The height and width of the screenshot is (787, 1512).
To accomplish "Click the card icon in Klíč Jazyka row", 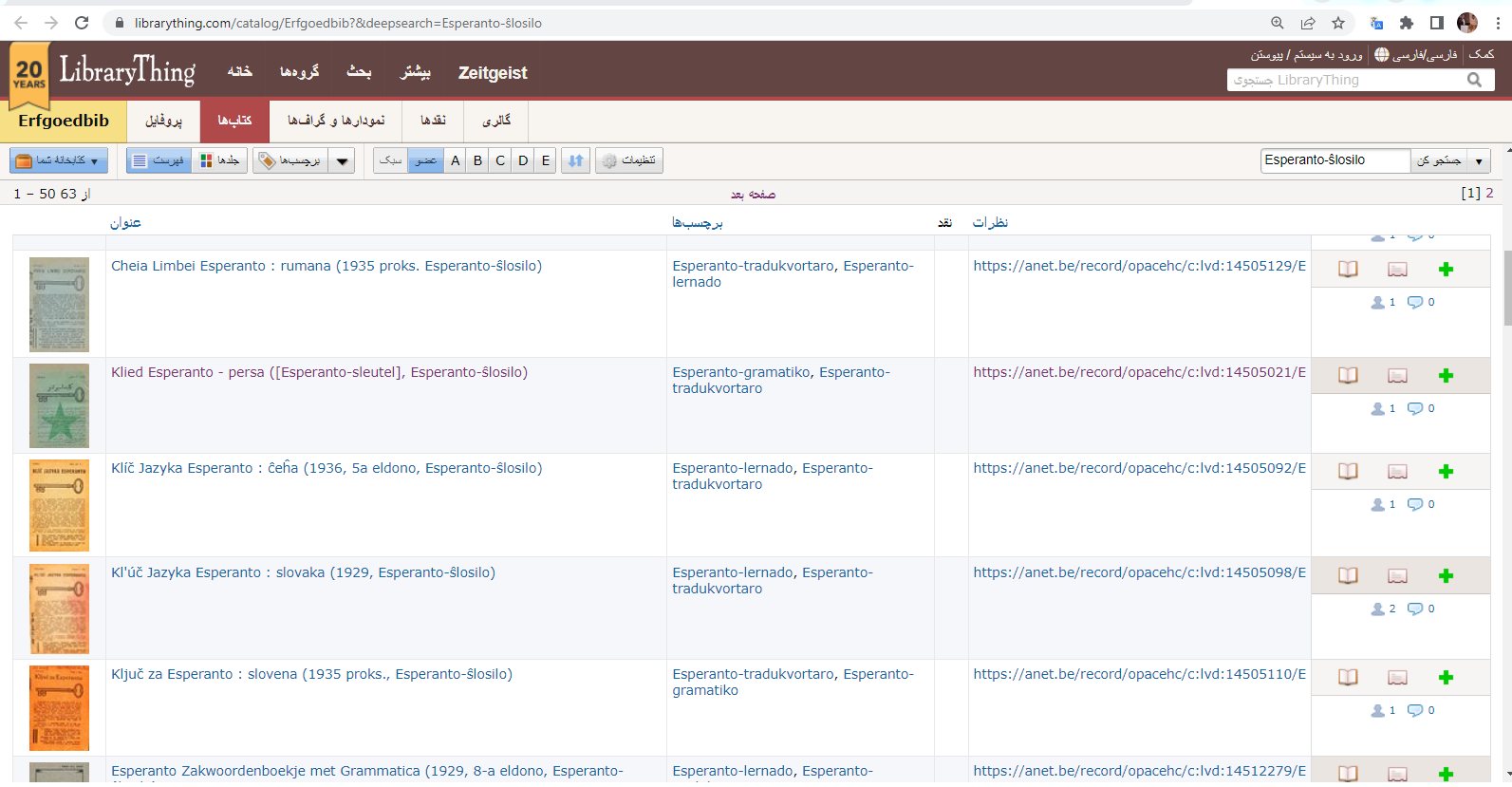I will 1397,472.
